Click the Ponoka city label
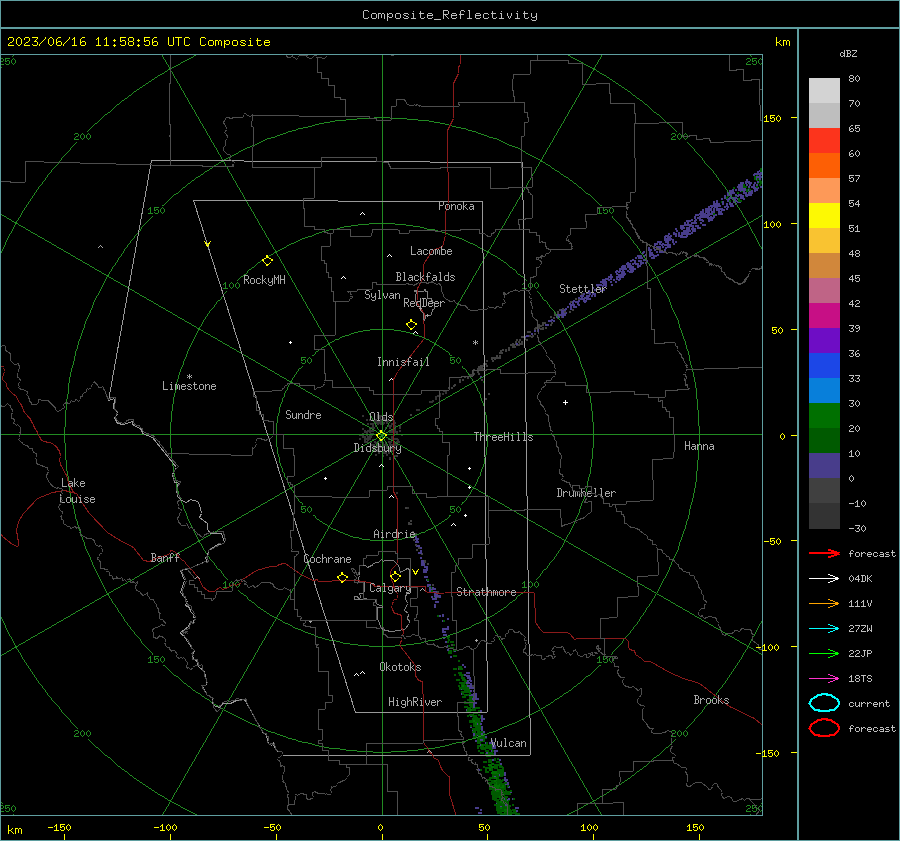The width and height of the screenshot is (900, 841). (456, 206)
